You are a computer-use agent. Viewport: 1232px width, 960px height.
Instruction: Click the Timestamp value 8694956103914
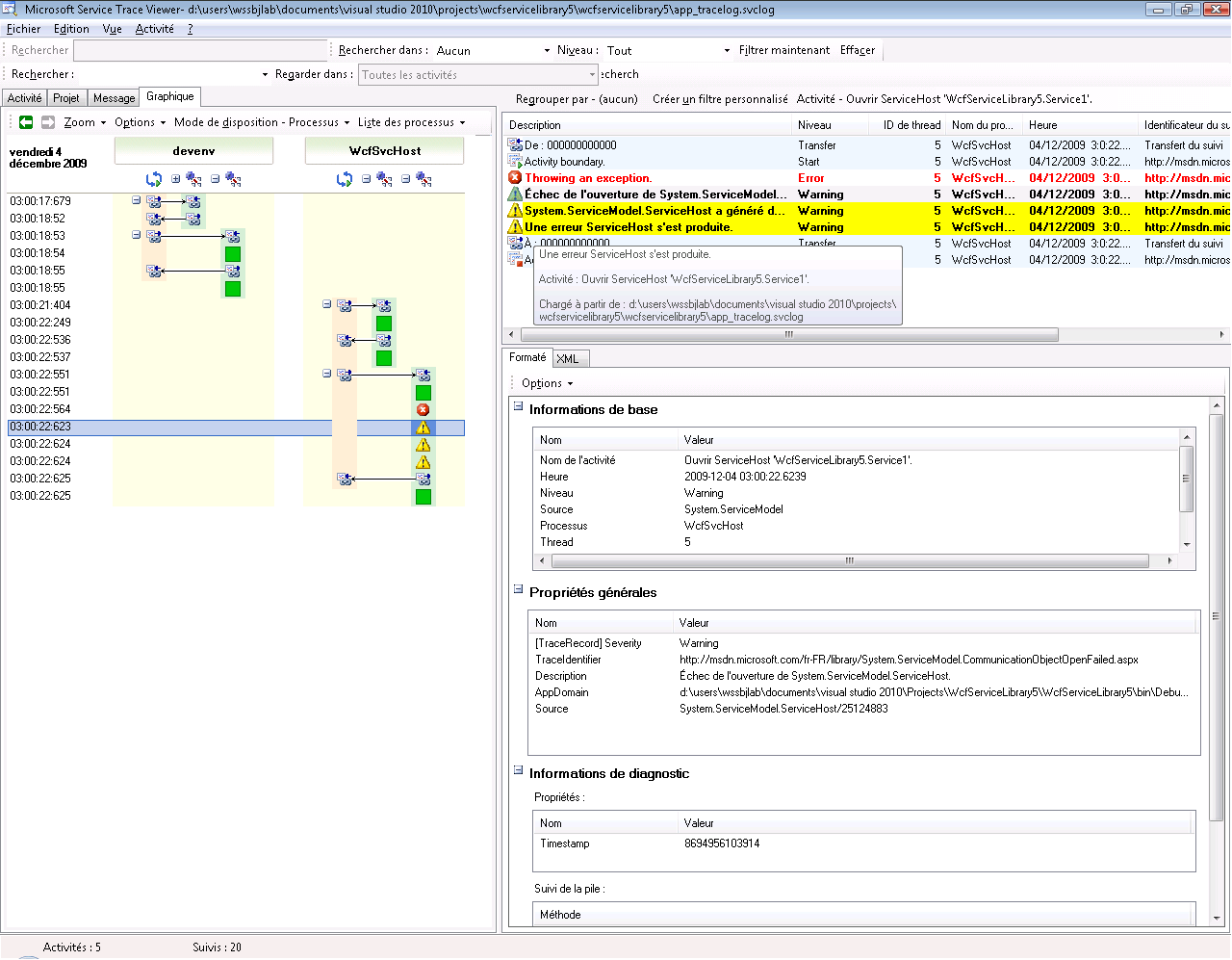pos(722,843)
